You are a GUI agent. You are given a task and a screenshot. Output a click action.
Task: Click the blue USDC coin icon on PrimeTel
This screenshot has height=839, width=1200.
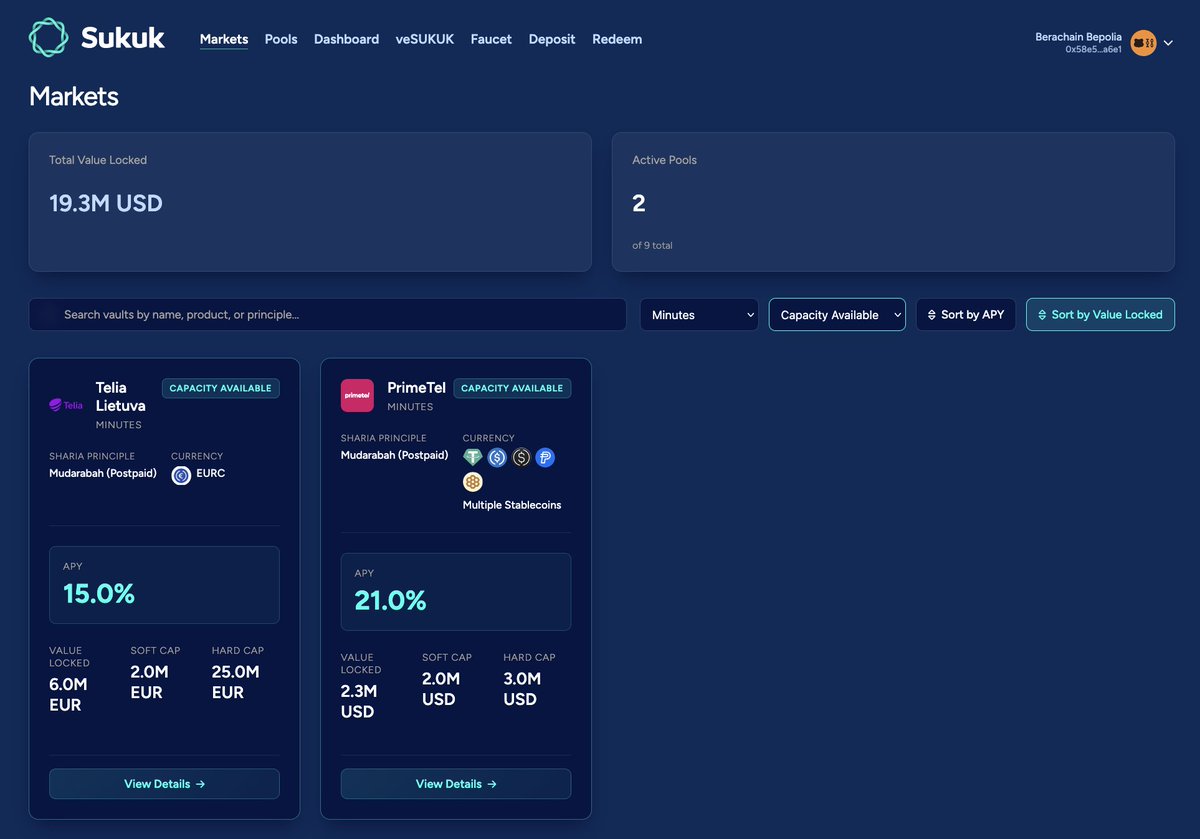point(497,457)
